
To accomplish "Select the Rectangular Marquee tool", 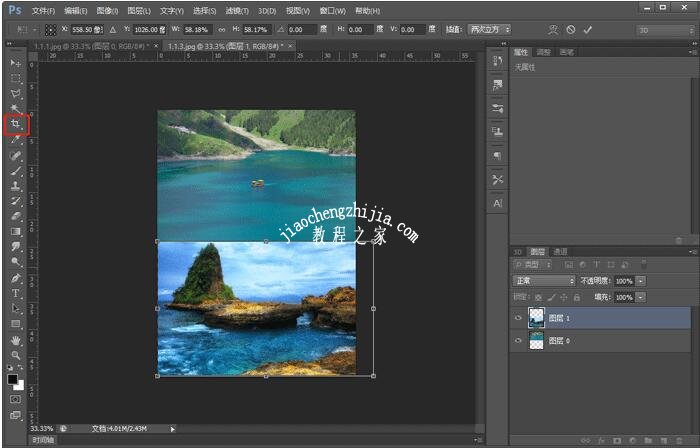I will coord(16,78).
